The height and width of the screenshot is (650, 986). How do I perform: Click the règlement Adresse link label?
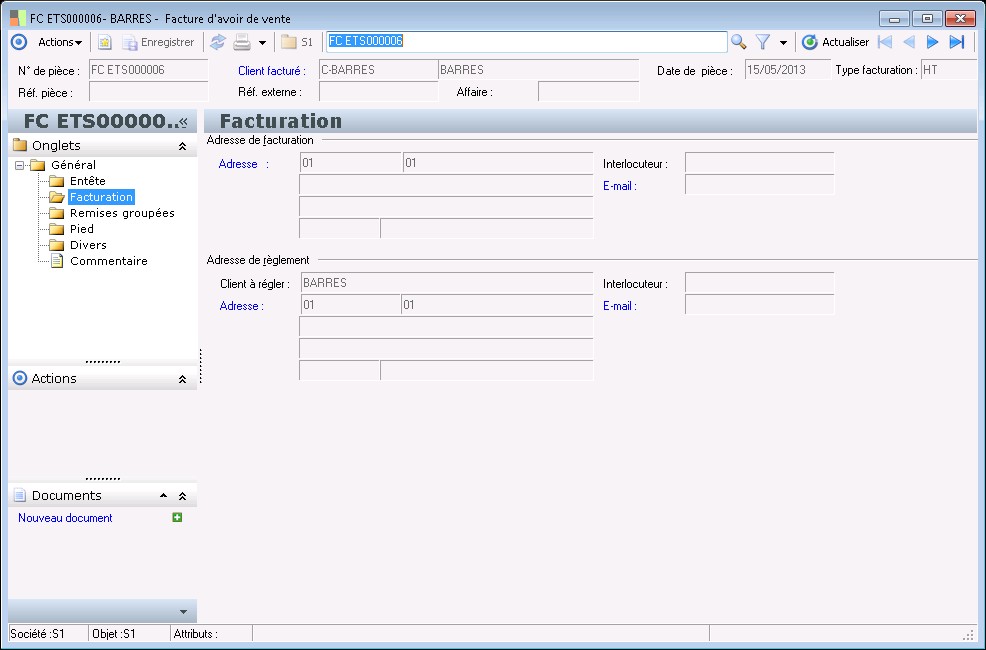pos(241,306)
